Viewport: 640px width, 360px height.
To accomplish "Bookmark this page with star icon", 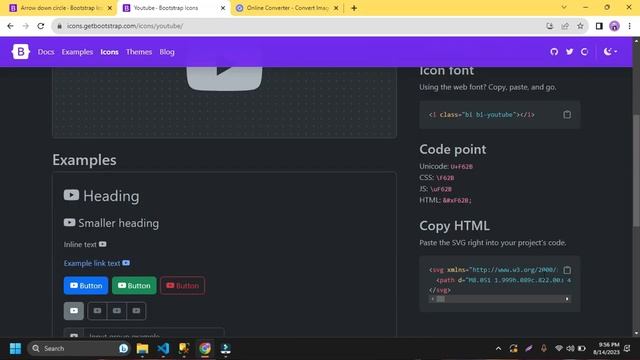I will (580, 26).
